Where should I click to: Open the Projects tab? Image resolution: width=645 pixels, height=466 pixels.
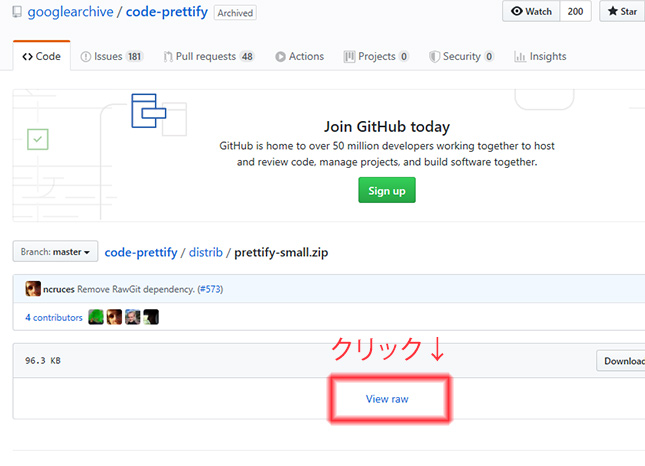pos(376,56)
